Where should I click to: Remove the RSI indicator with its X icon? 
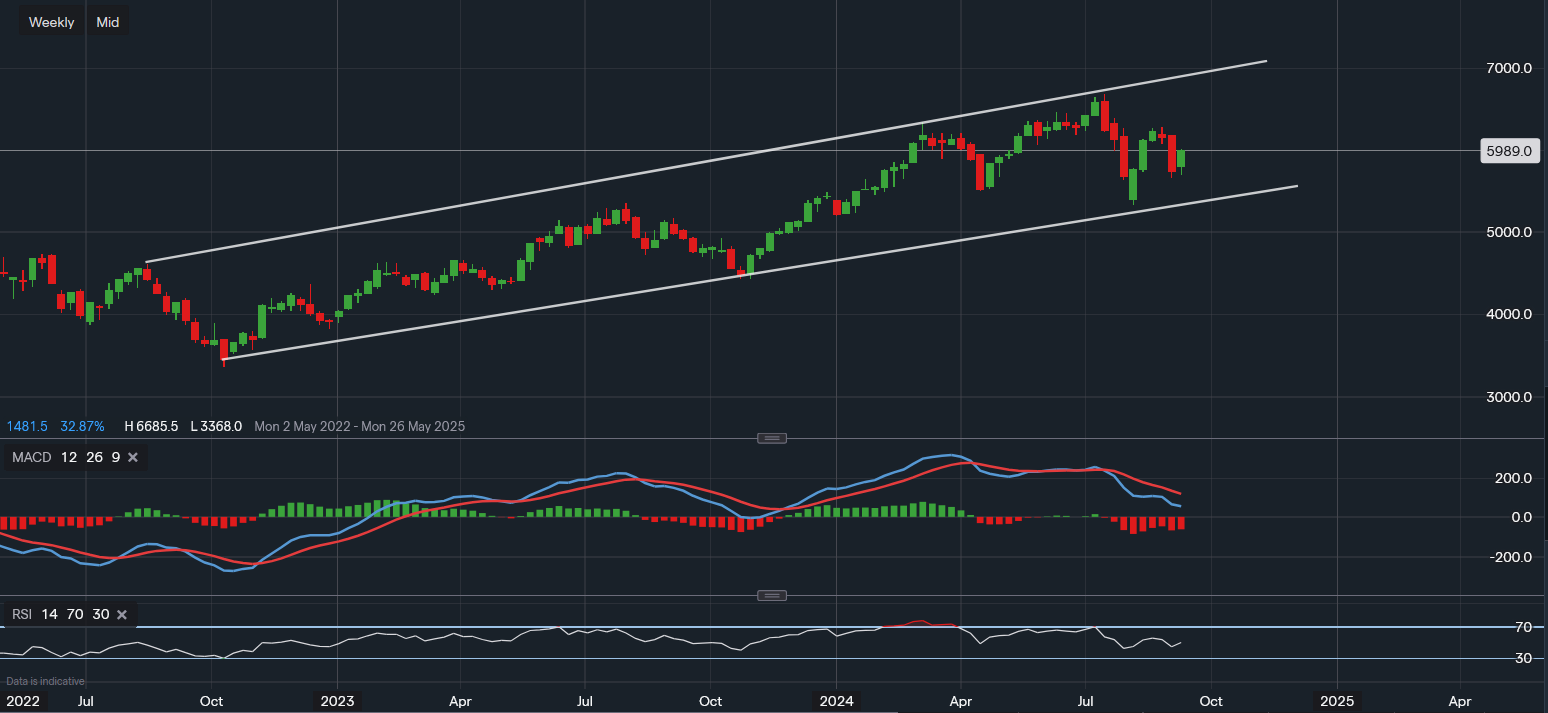pyautogui.click(x=121, y=614)
